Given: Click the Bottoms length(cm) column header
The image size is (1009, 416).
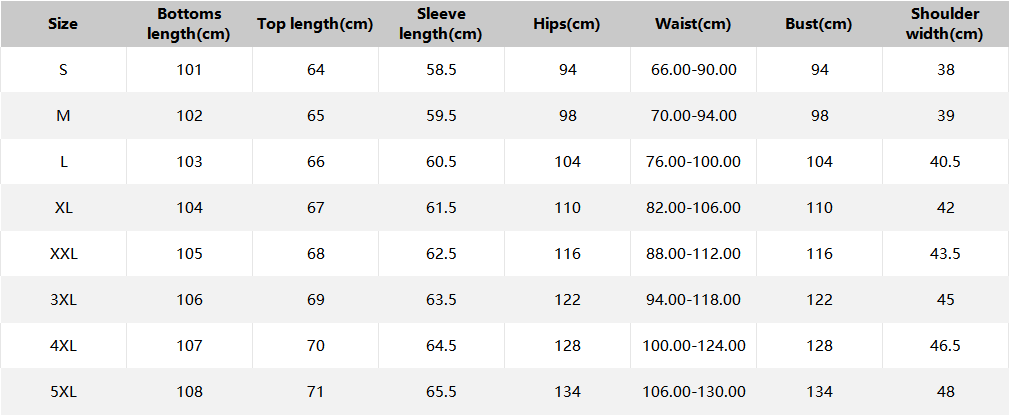Looking at the screenshot, I should [189, 24].
